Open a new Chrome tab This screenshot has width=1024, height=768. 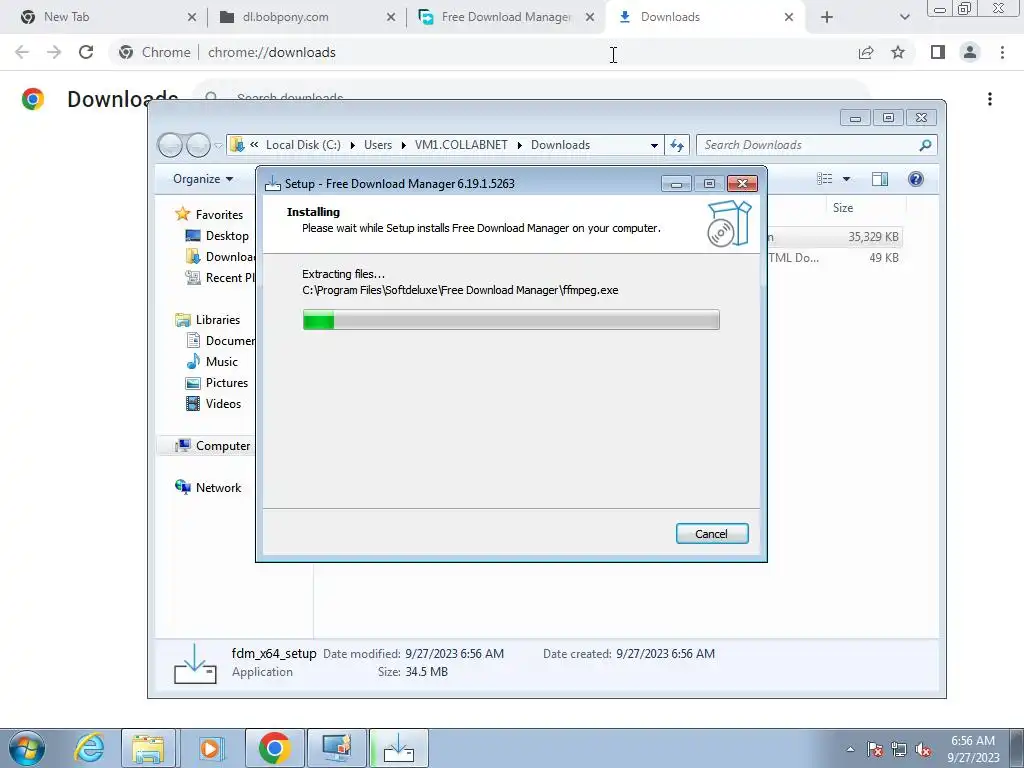click(x=827, y=17)
